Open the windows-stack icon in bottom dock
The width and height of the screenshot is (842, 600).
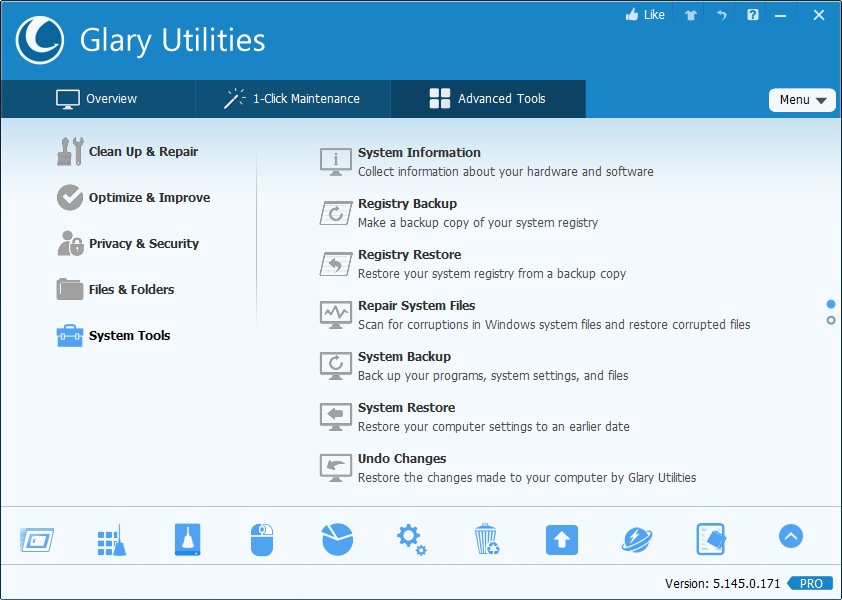point(37,540)
